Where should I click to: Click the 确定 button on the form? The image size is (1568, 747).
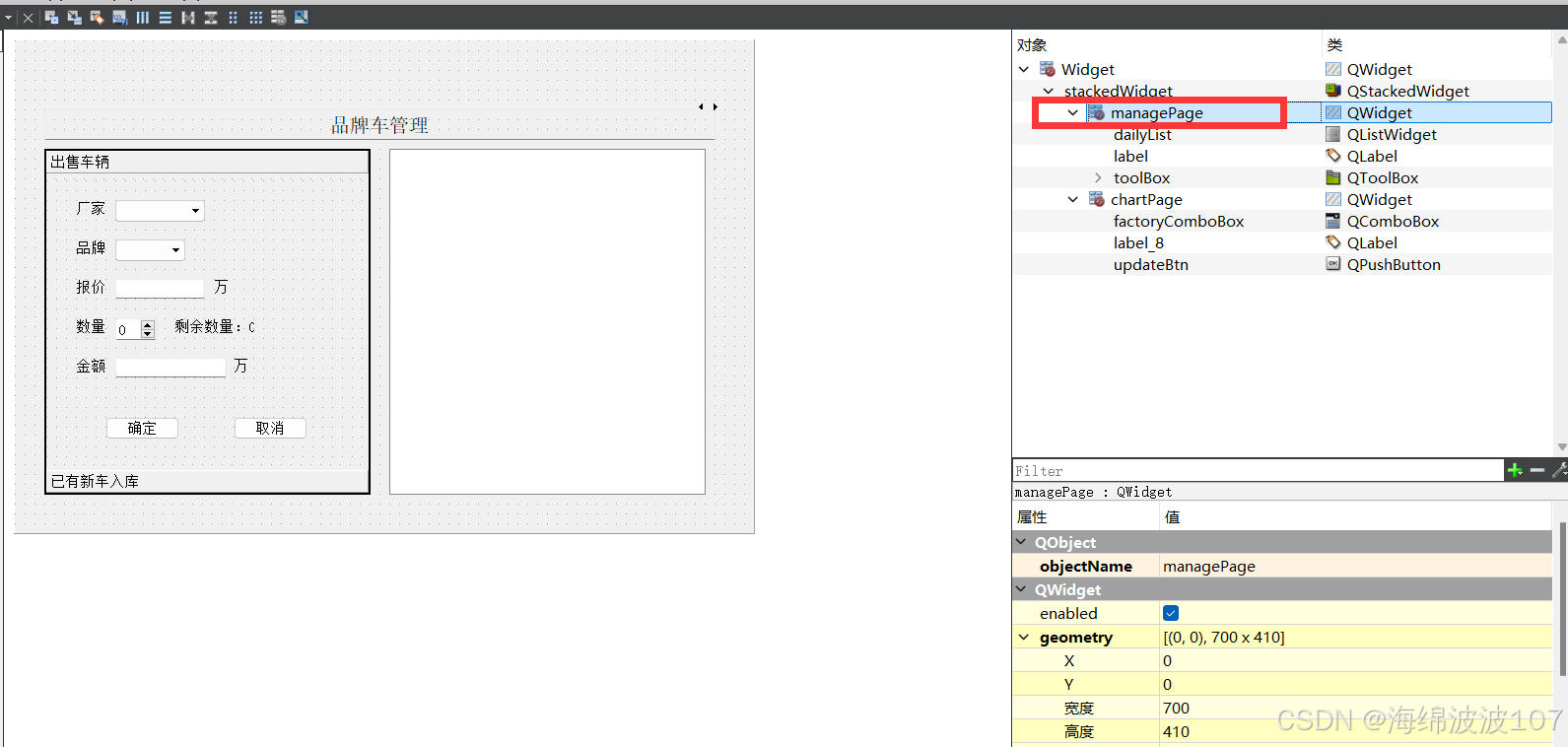coord(142,428)
